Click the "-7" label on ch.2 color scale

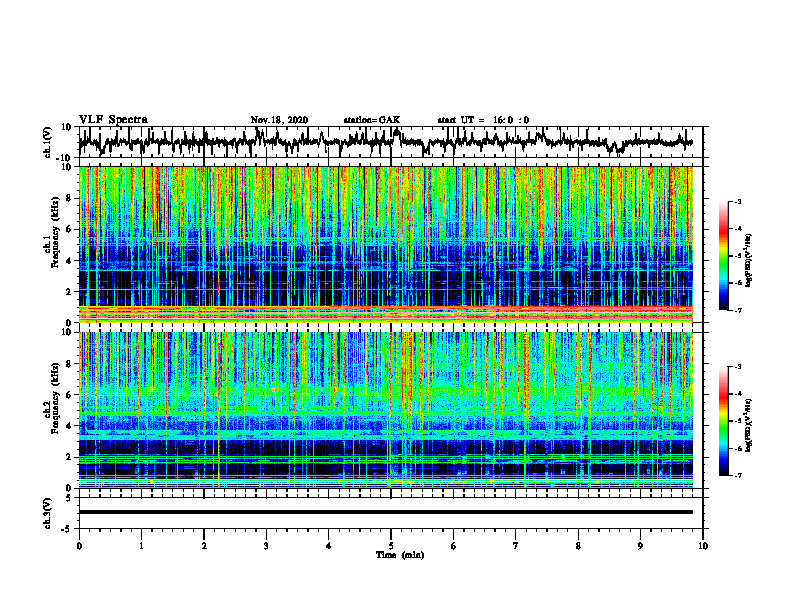pyautogui.click(x=738, y=476)
